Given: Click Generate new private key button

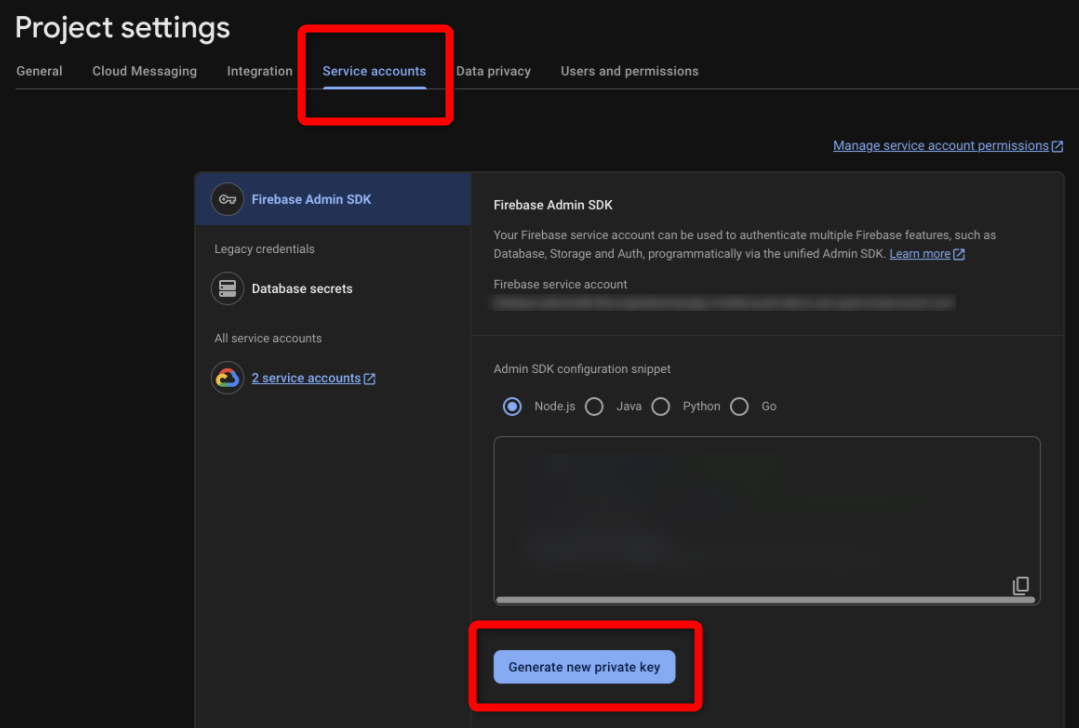Looking at the screenshot, I should pyautogui.click(x=584, y=667).
